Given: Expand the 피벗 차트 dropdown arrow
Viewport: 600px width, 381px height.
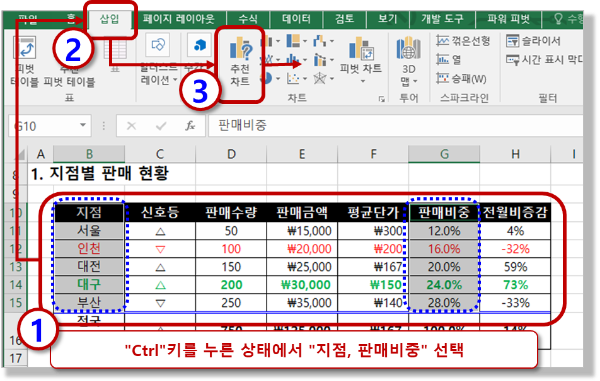Looking at the screenshot, I should click(x=362, y=81).
